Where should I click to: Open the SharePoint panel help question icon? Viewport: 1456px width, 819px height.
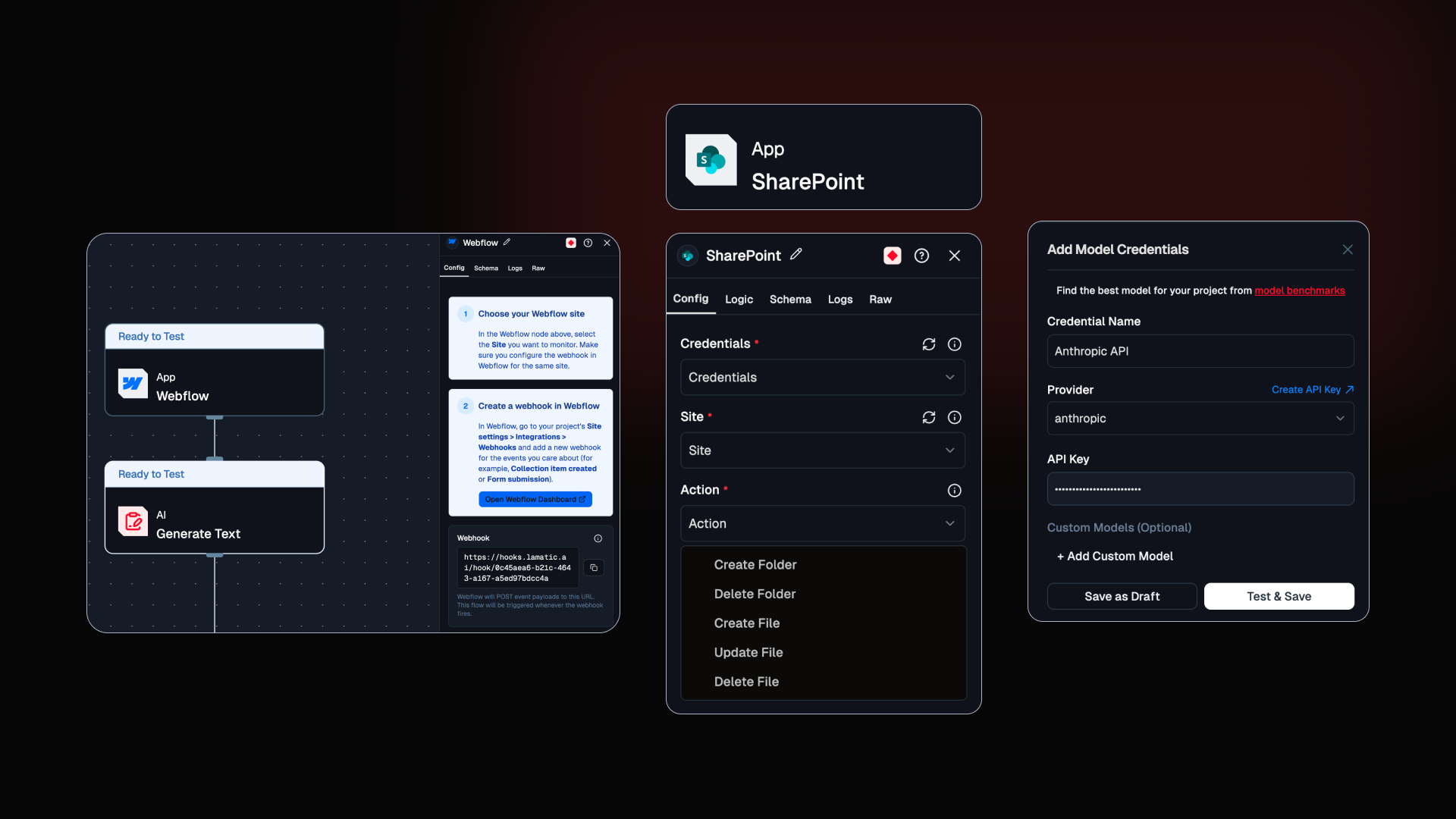pos(921,256)
